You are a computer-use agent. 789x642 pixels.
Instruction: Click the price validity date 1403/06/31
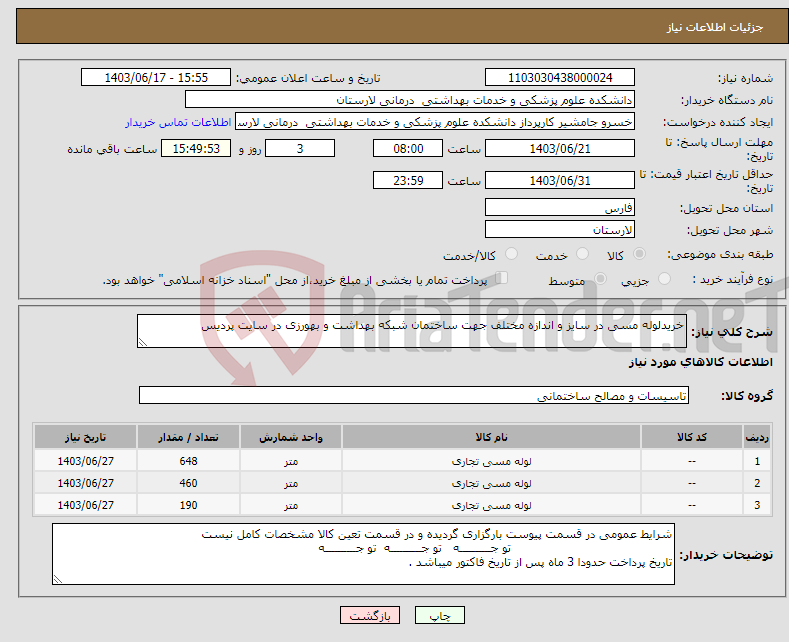point(560,180)
